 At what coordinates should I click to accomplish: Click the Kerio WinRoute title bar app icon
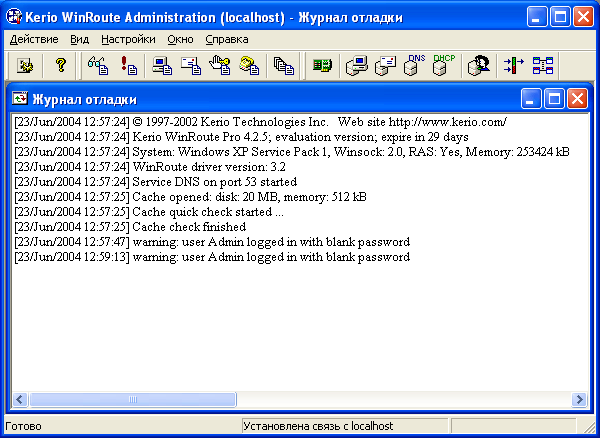(x=14, y=17)
